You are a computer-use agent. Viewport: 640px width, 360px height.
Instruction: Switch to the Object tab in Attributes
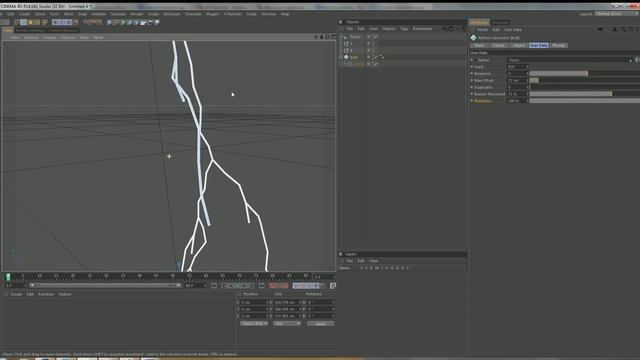[x=518, y=45]
